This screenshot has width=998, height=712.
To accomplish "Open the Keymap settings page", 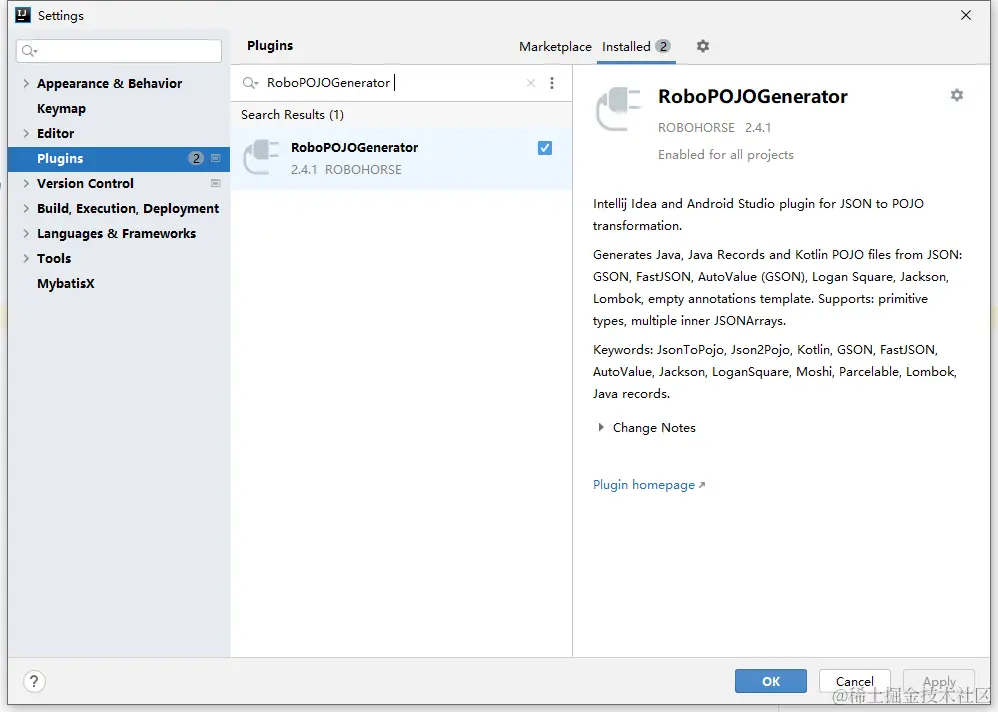I will [61, 108].
